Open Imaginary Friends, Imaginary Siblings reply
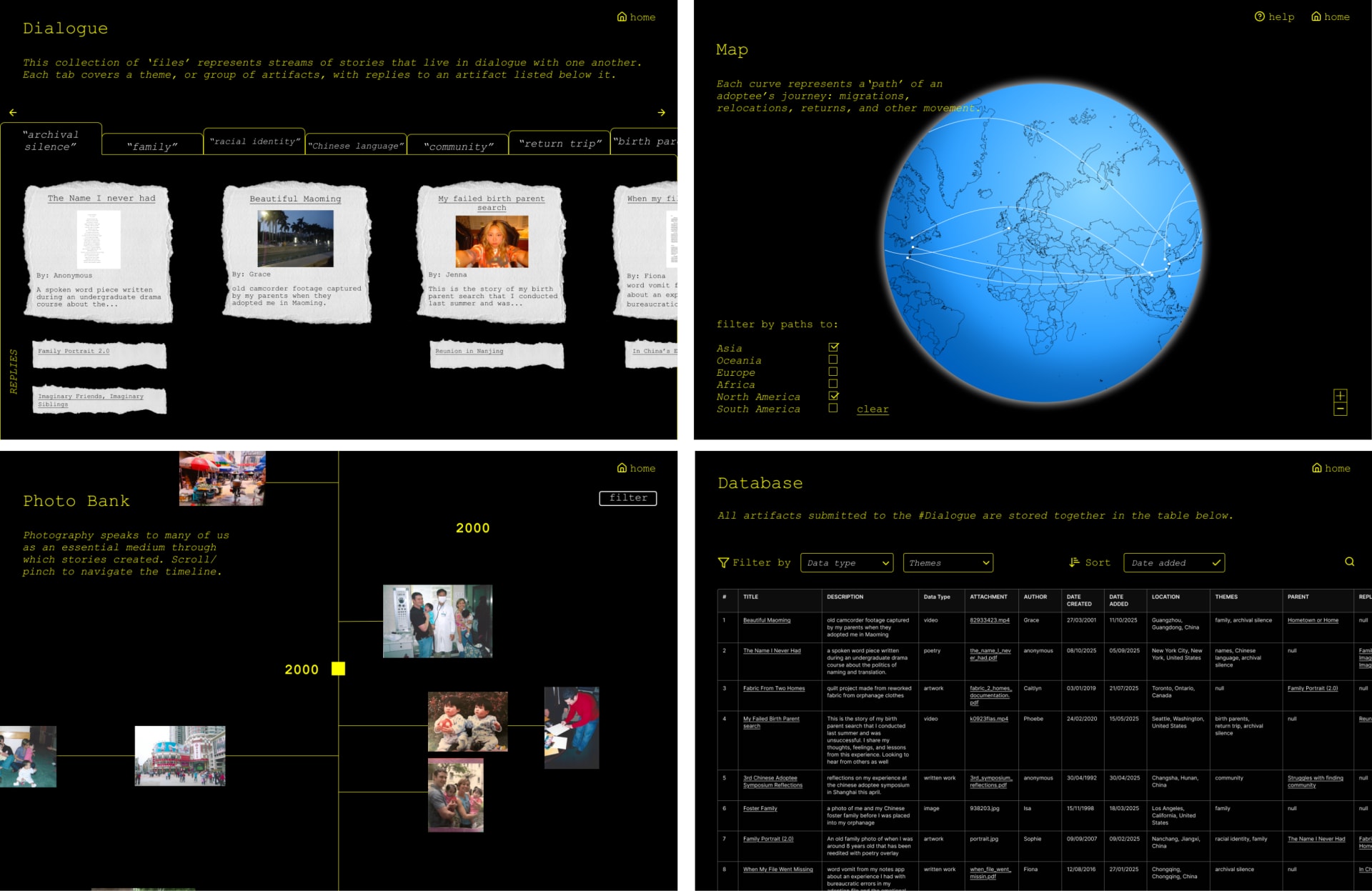The image size is (1372, 891). pos(91,400)
